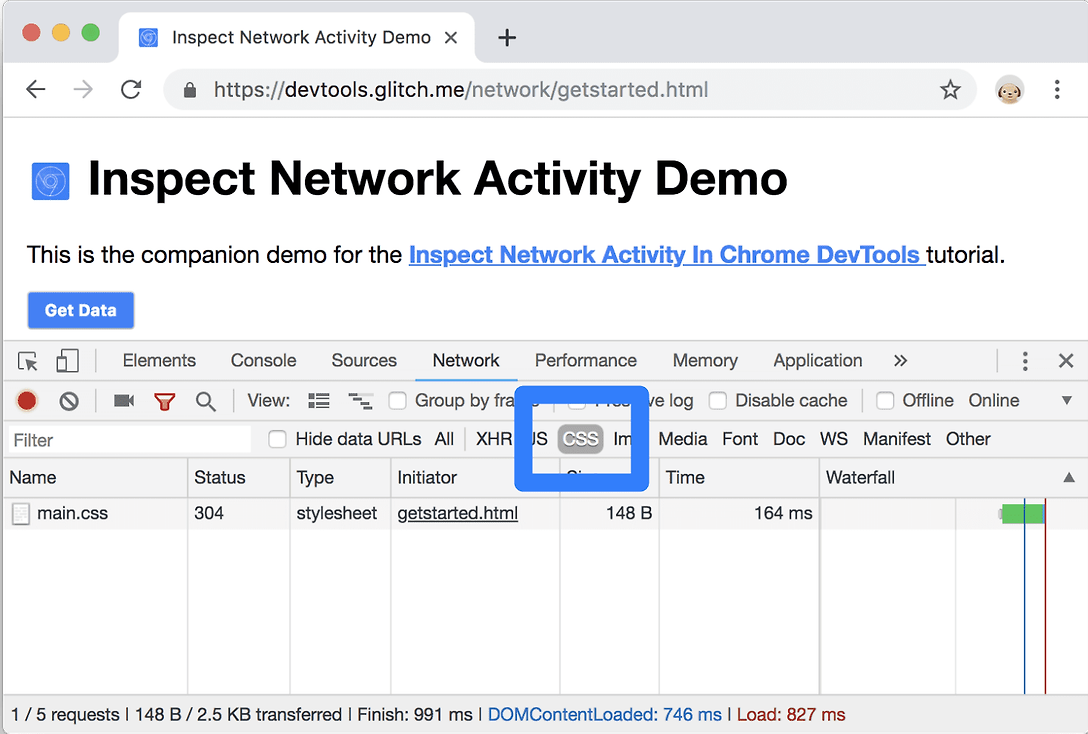Tick the Offline checkbox
This screenshot has height=734, width=1088.
885,401
